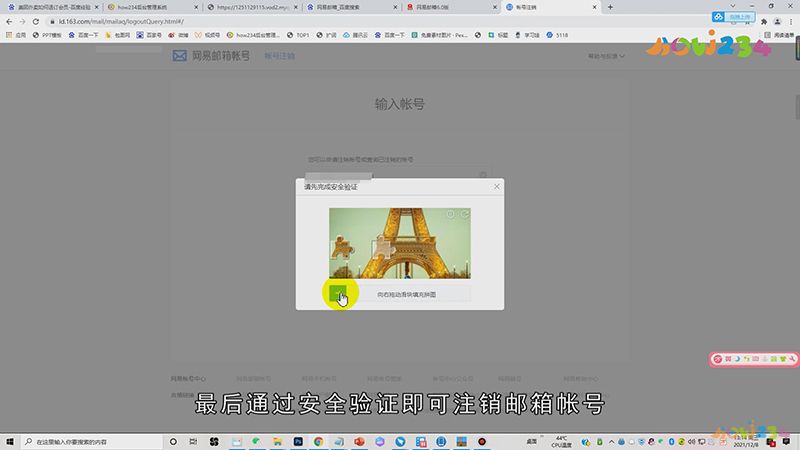Open the 5118 bookmark

tap(557, 35)
